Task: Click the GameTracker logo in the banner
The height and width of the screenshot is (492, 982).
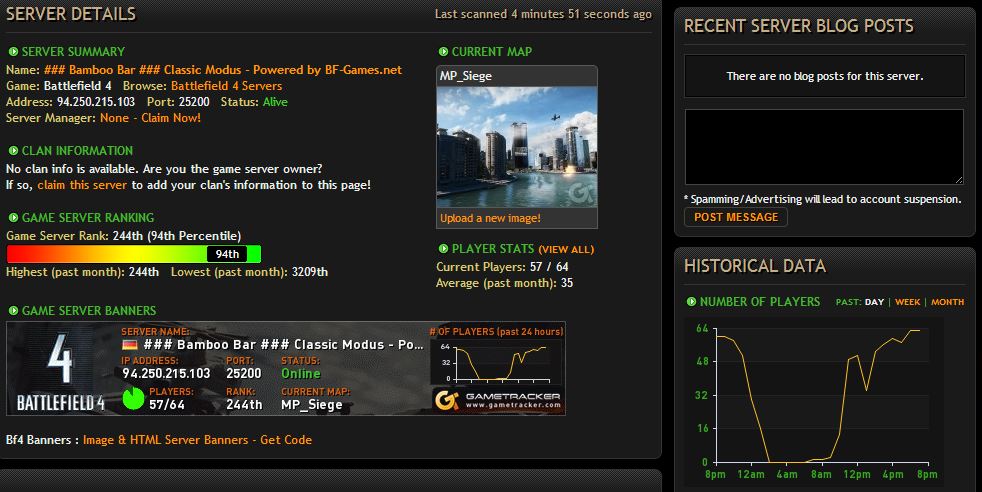Action: [498, 400]
